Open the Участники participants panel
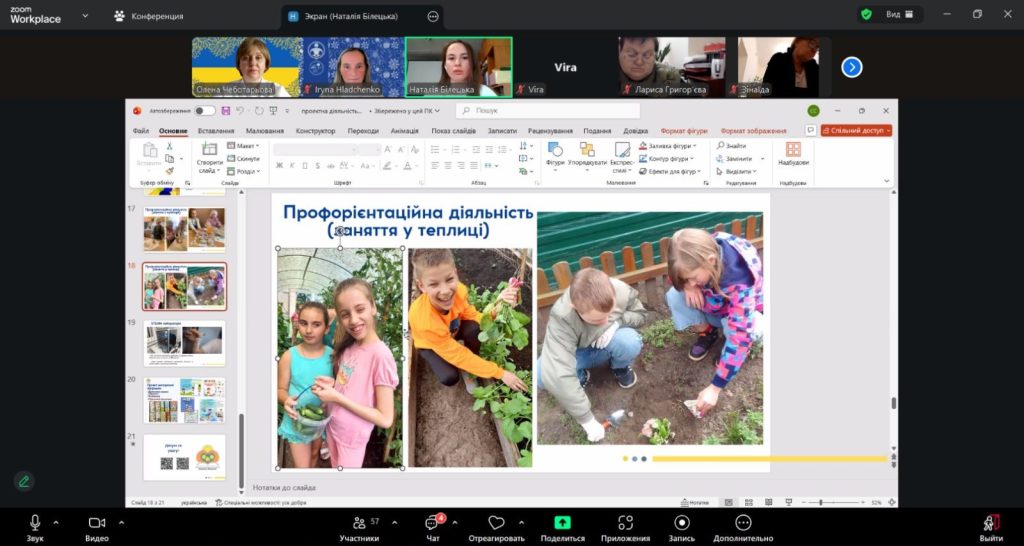Image resolution: width=1024 pixels, height=546 pixels. [359, 523]
